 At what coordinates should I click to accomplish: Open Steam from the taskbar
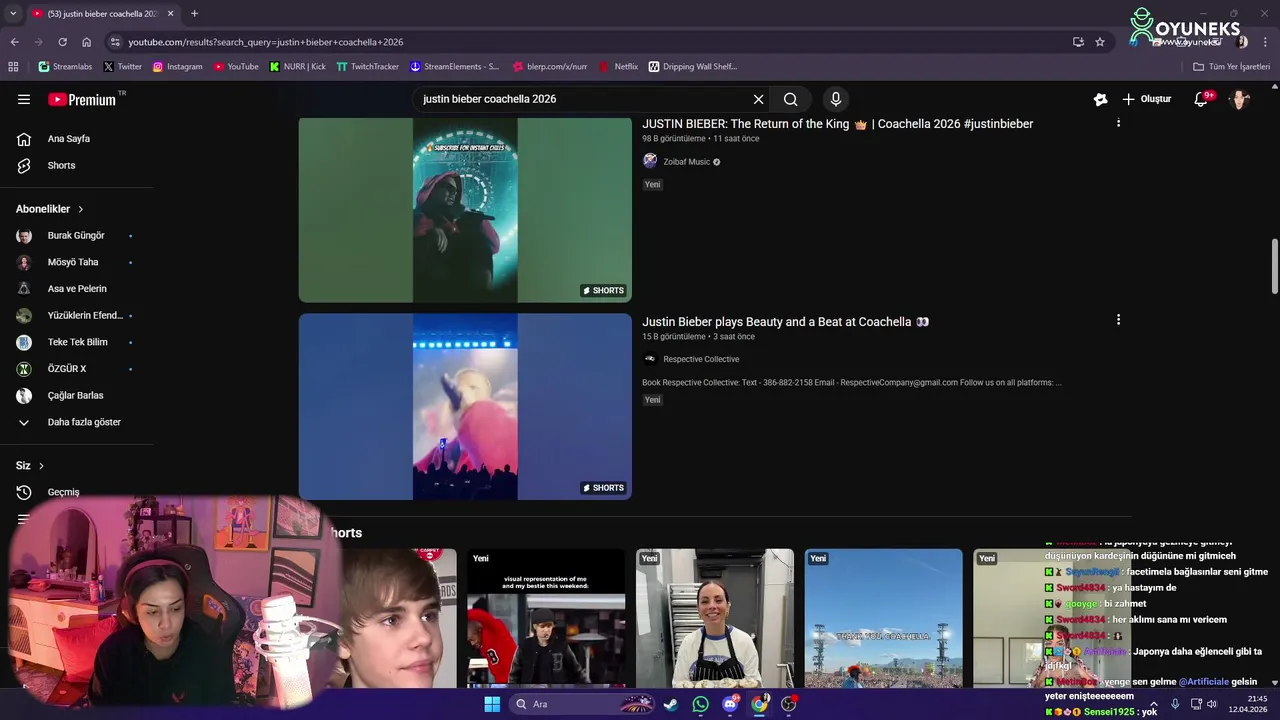(x=671, y=704)
